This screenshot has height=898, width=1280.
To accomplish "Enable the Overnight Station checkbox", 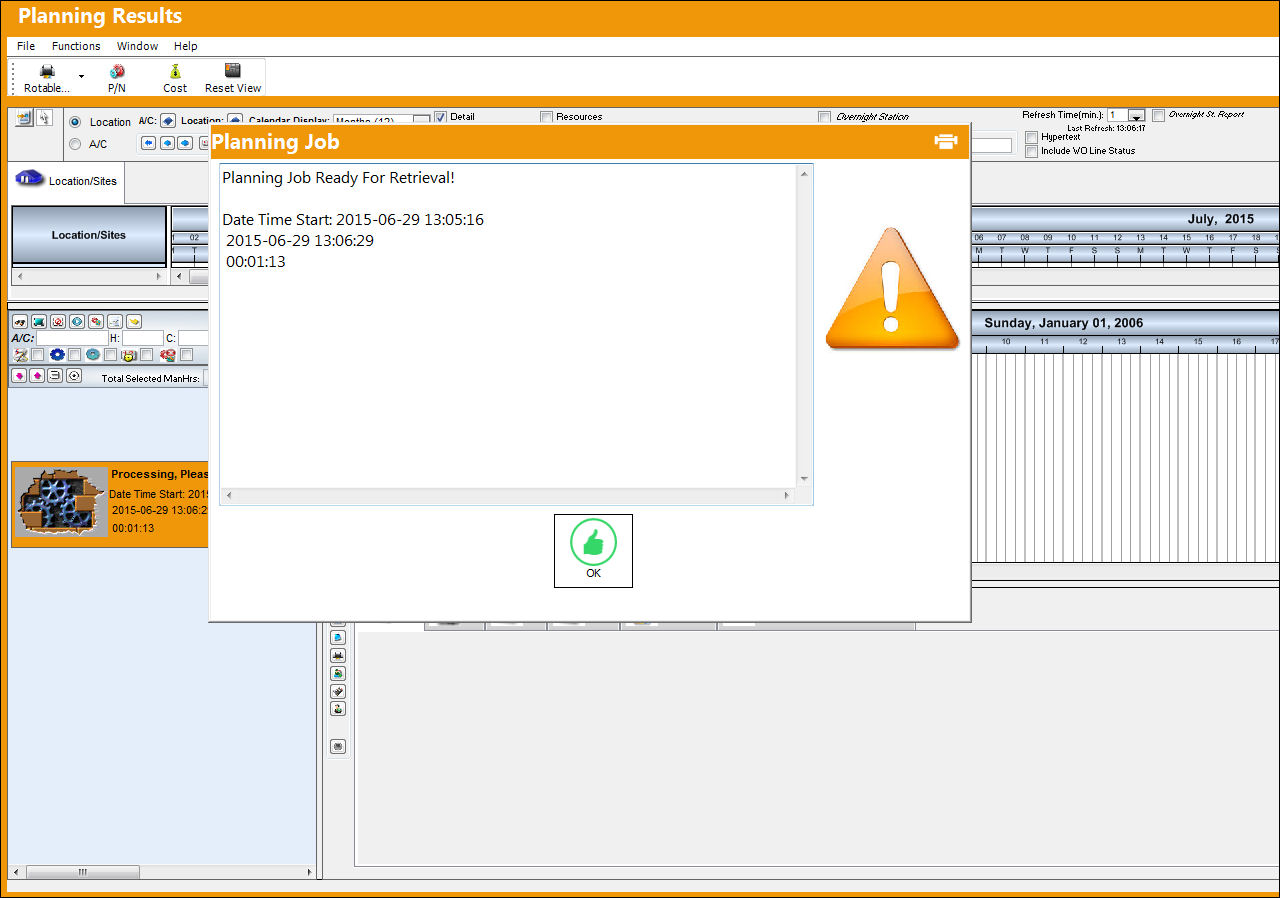I will click(x=824, y=117).
